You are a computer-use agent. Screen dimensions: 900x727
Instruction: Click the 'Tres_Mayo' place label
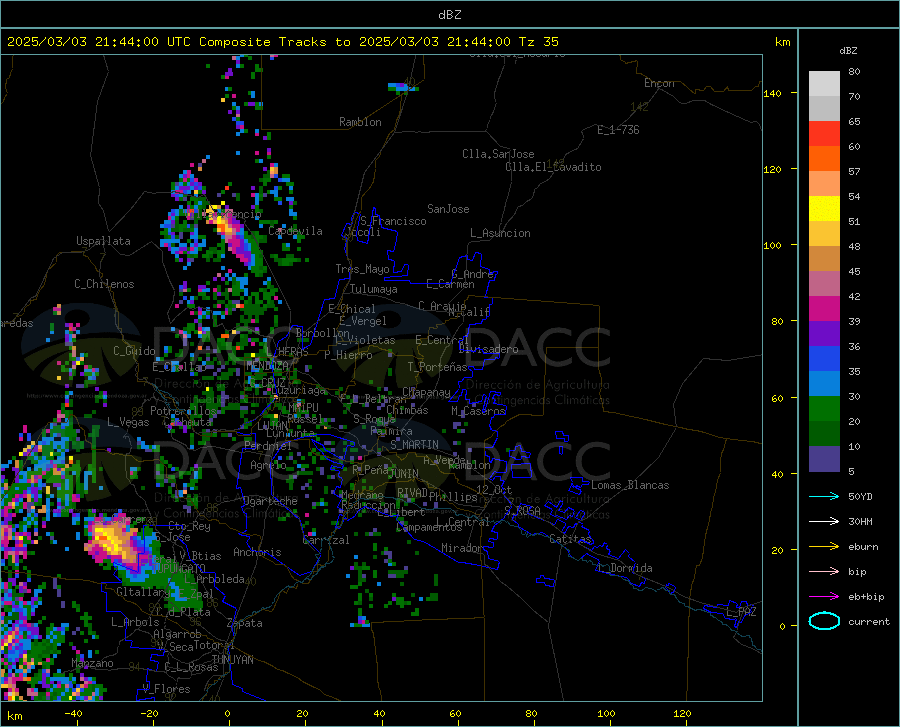coord(362,269)
